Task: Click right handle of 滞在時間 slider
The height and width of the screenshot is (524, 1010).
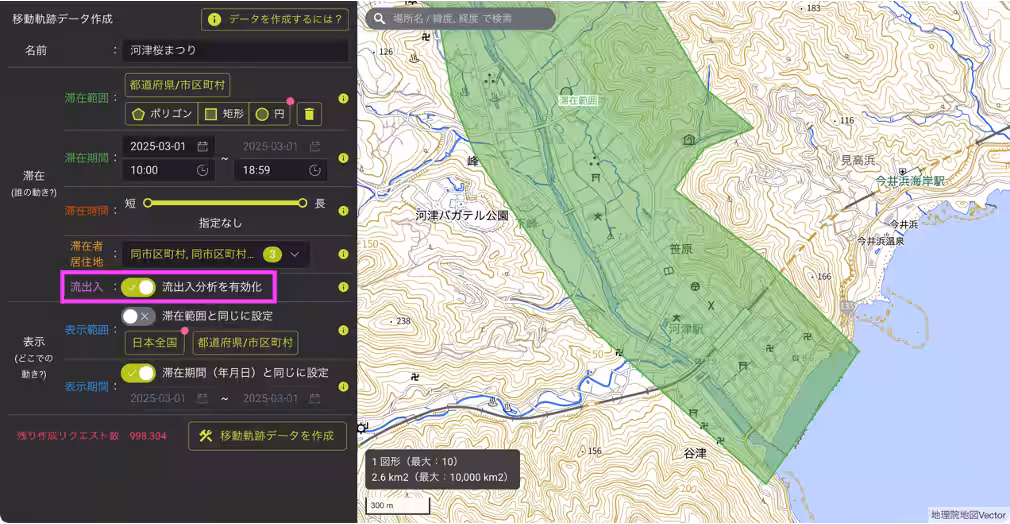Action: pyautogui.click(x=303, y=203)
